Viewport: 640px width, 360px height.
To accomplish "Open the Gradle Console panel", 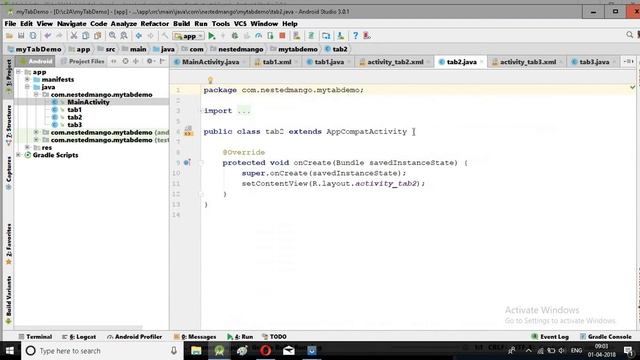I will [606, 337].
